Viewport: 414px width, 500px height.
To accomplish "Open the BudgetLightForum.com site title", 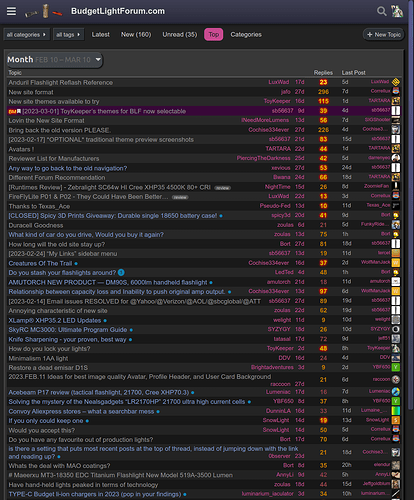I will (118, 11).
